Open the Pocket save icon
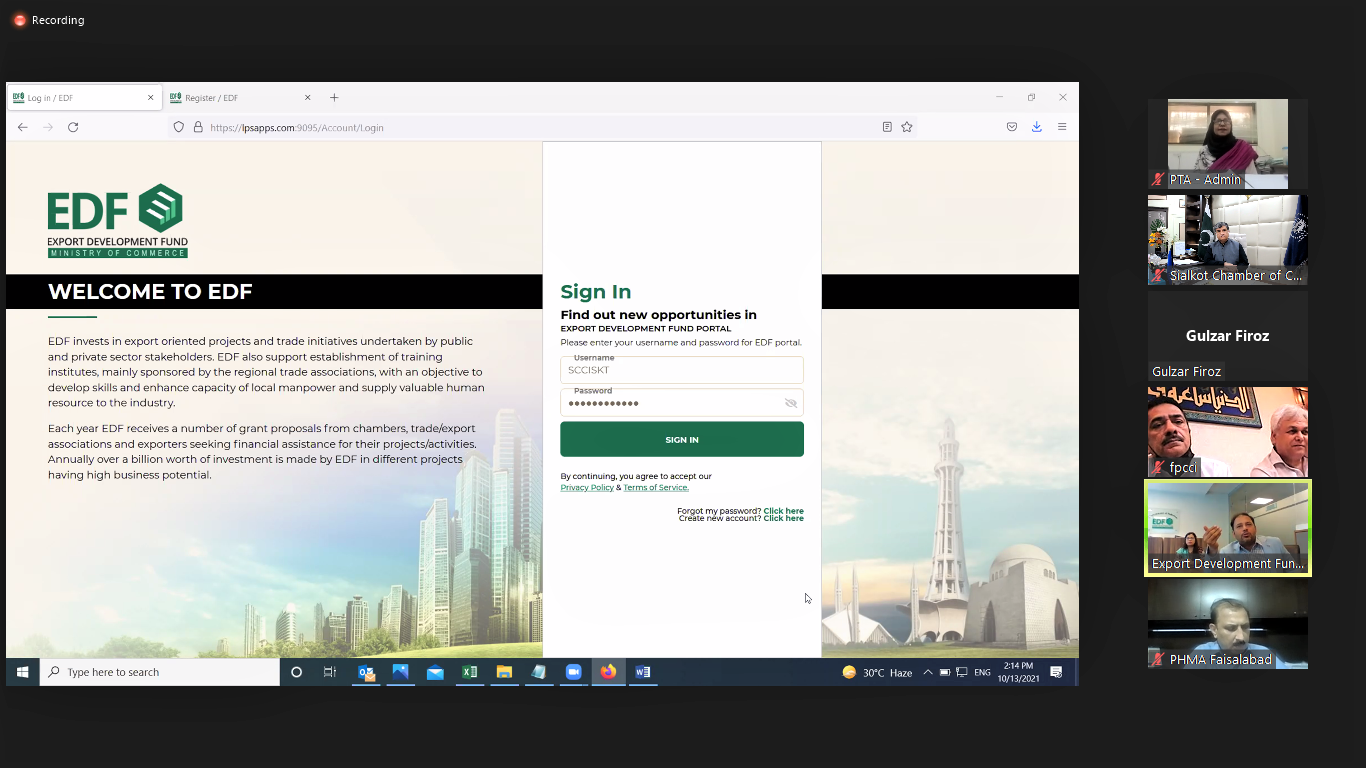1366x768 pixels. (x=1012, y=127)
